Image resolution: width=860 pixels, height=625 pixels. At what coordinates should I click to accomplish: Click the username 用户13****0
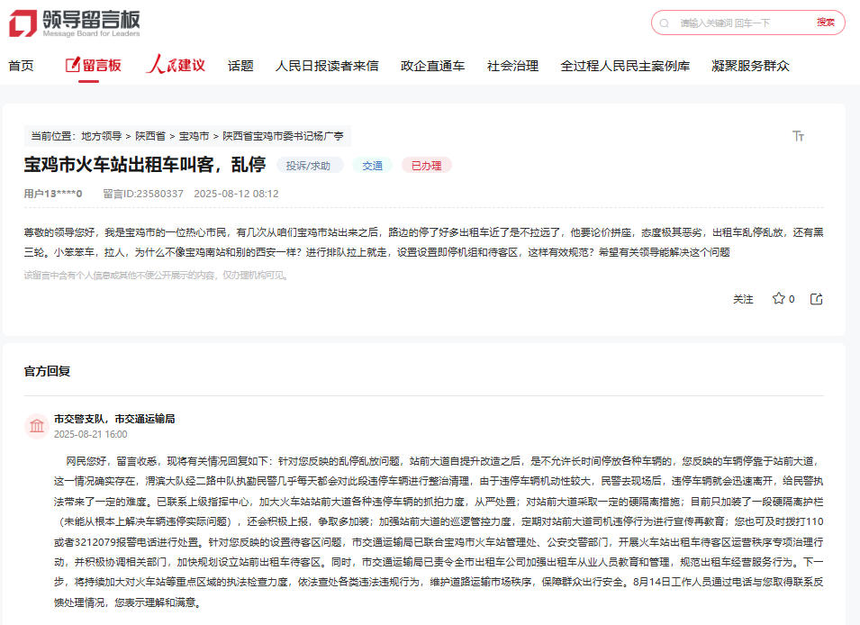[53, 194]
